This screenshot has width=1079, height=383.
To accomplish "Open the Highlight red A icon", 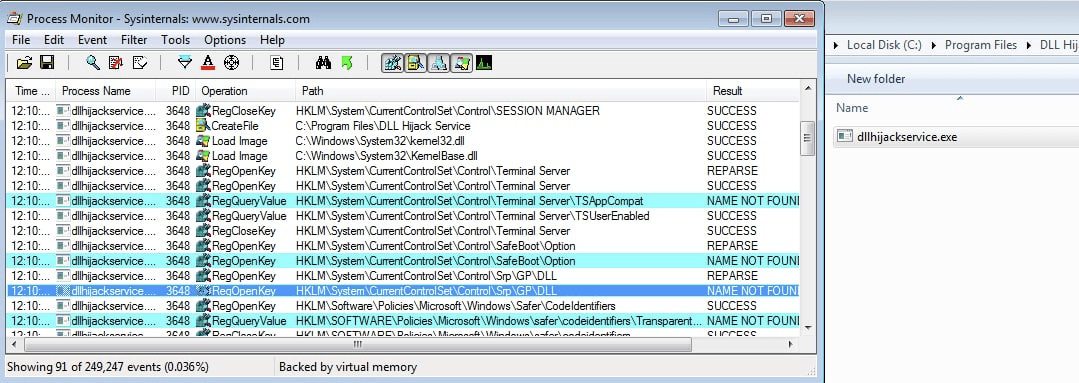I will pyautogui.click(x=209, y=63).
